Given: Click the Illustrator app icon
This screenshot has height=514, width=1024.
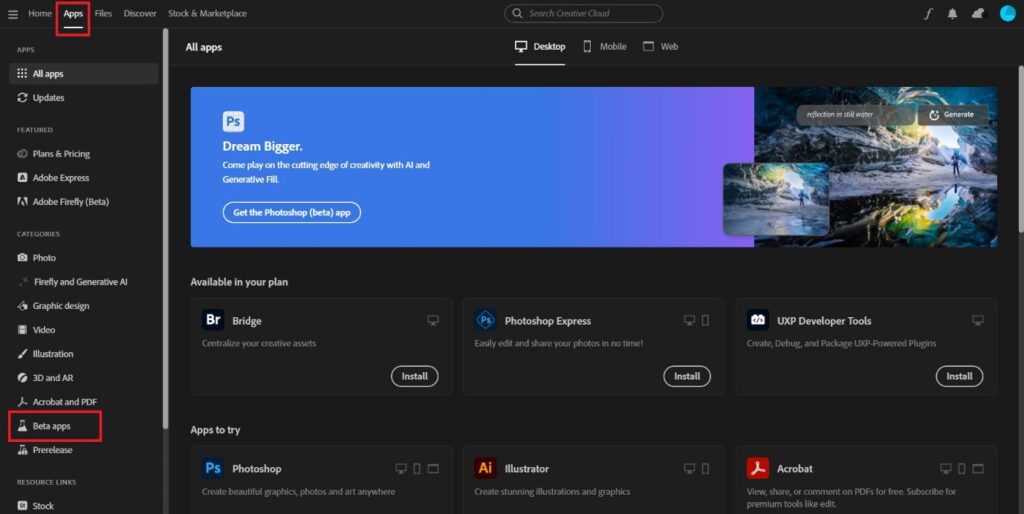Looking at the screenshot, I should pos(486,468).
